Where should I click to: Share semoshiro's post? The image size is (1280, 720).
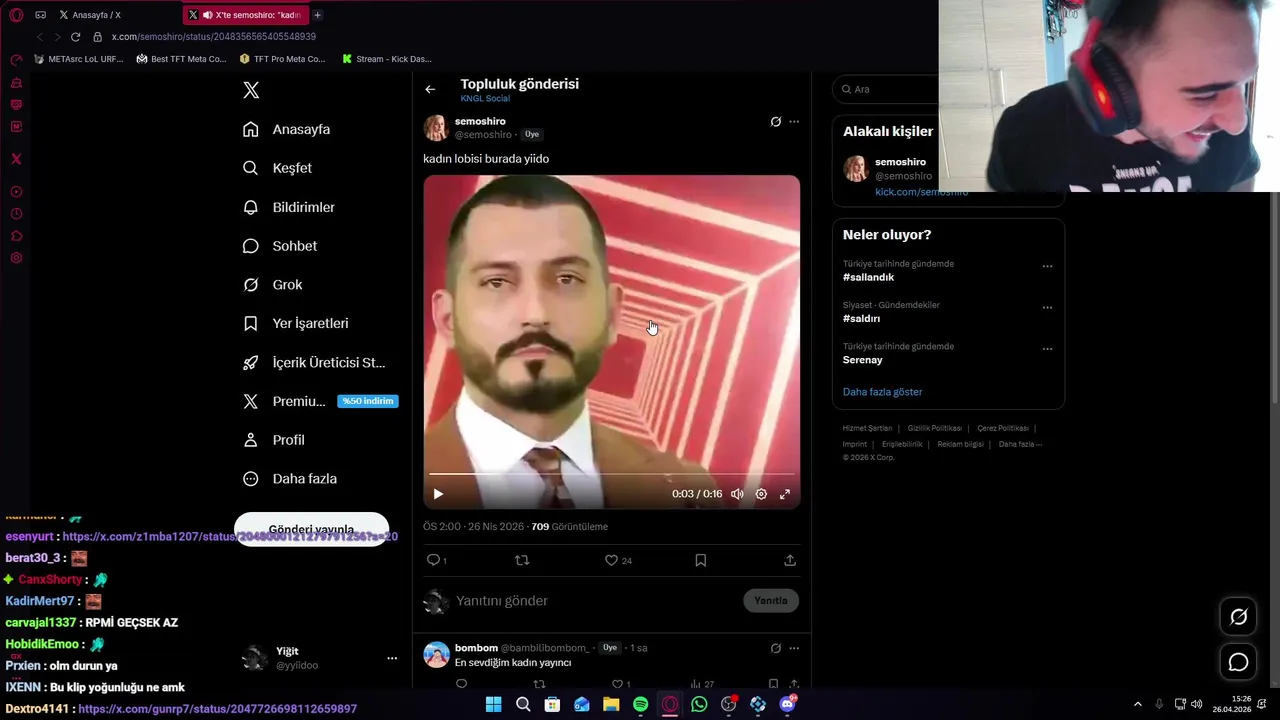[x=790, y=560]
